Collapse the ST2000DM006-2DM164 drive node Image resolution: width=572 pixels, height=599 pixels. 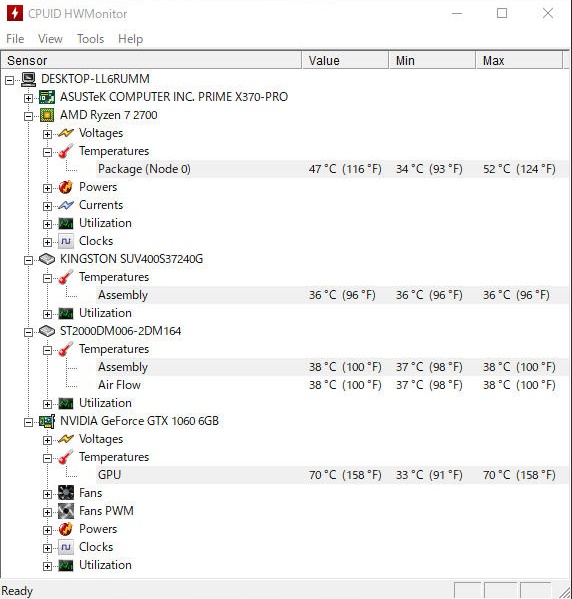(28, 332)
